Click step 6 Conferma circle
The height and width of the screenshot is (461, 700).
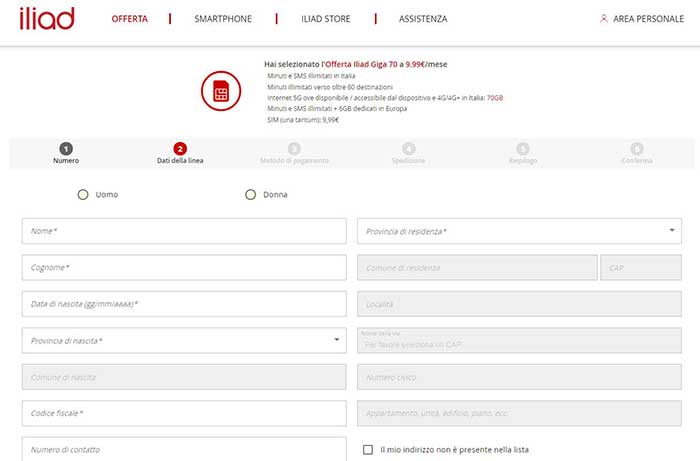click(637, 149)
